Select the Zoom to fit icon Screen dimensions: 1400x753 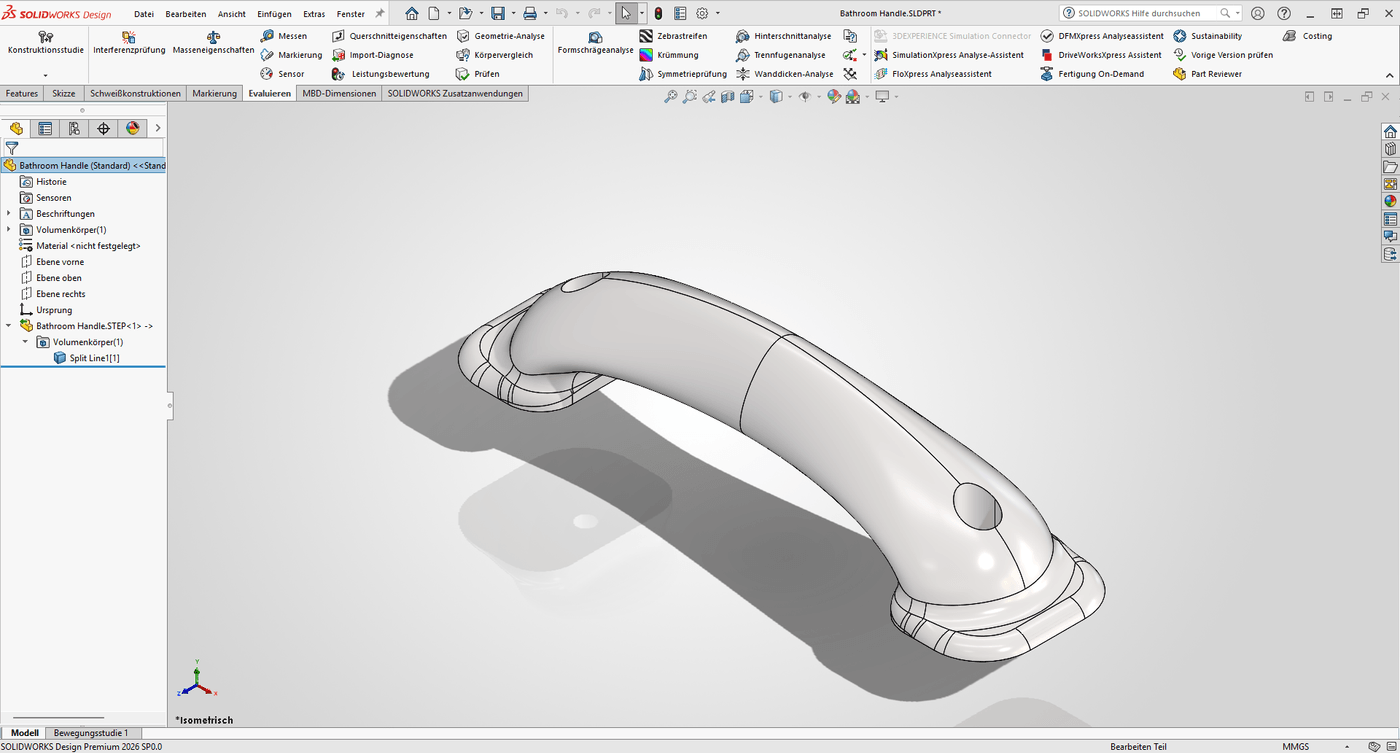click(673, 96)
